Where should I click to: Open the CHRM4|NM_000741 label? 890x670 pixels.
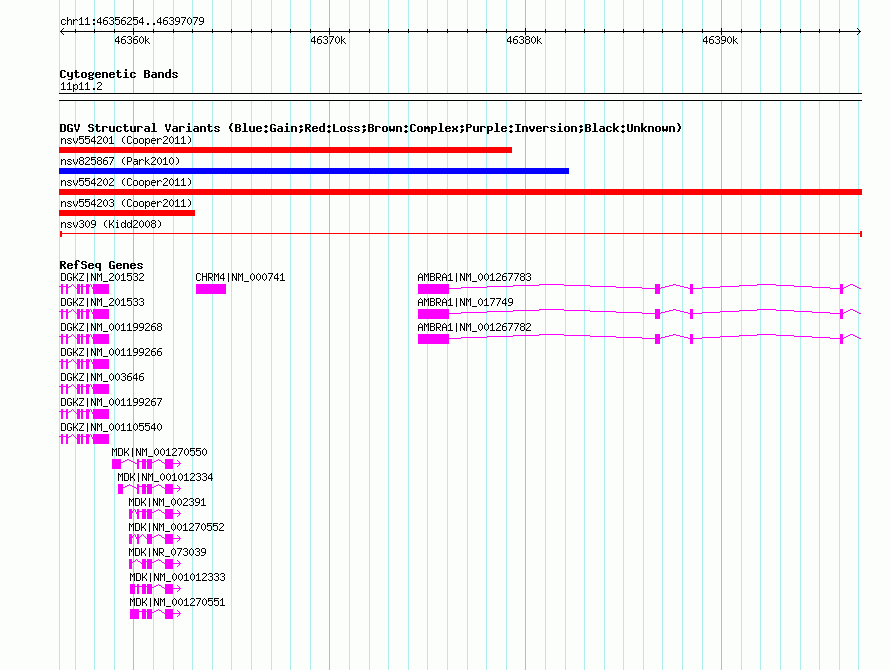coord(240,277)
